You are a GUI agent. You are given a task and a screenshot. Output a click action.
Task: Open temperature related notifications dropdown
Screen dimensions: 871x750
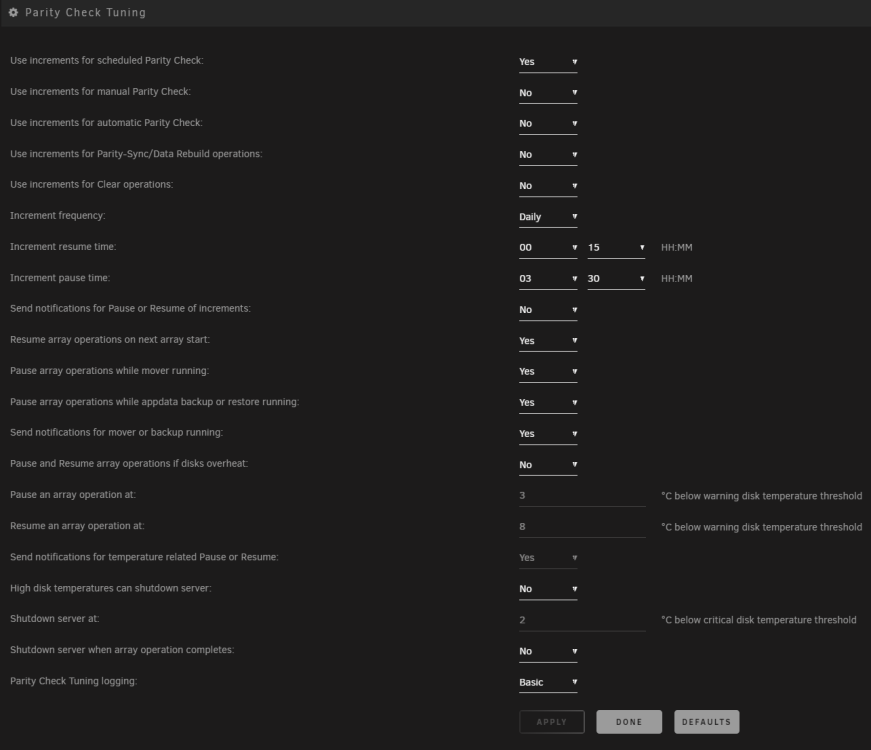548,558
